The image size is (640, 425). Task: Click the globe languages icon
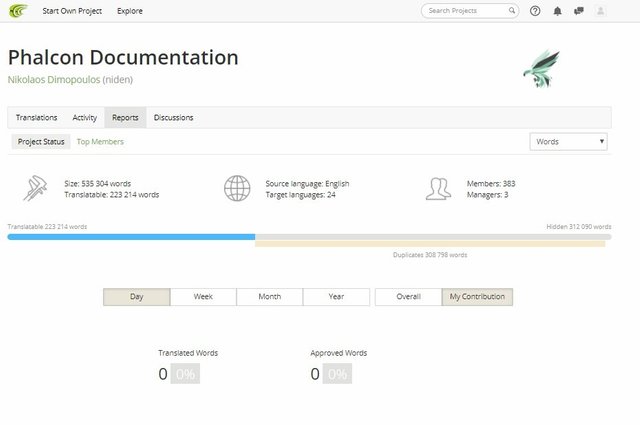(237, 188)
